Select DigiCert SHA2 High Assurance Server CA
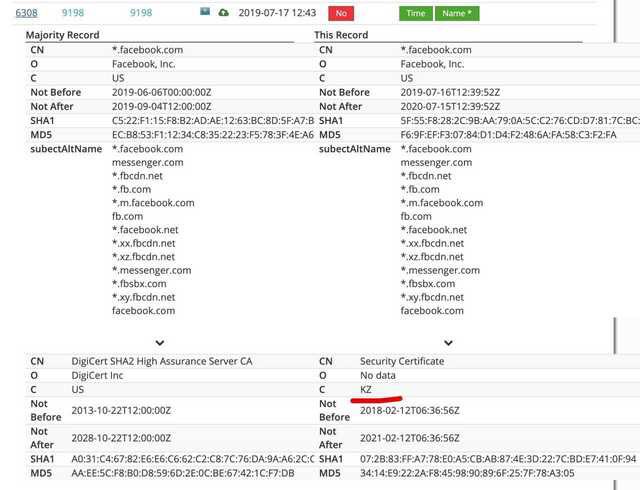Image resolution: width=640 pixels, height=490 pixels. click(162, 361)
